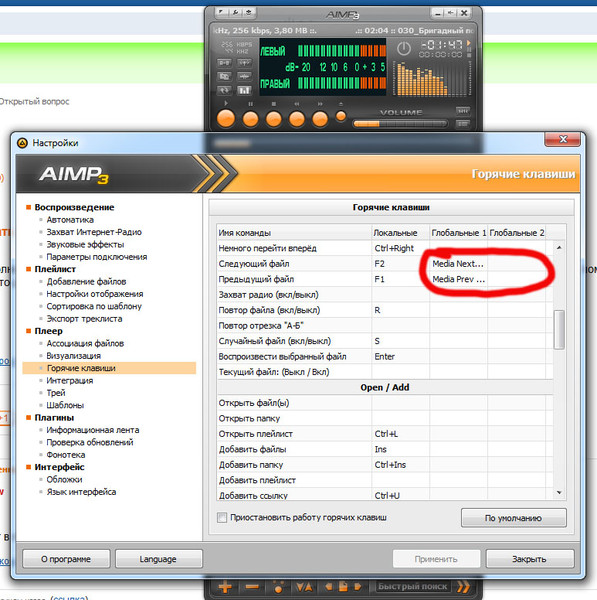The height and width of the screenshot is (600, 597).
Task: Select Плагины section in settings tree
Action: point(54,417)
